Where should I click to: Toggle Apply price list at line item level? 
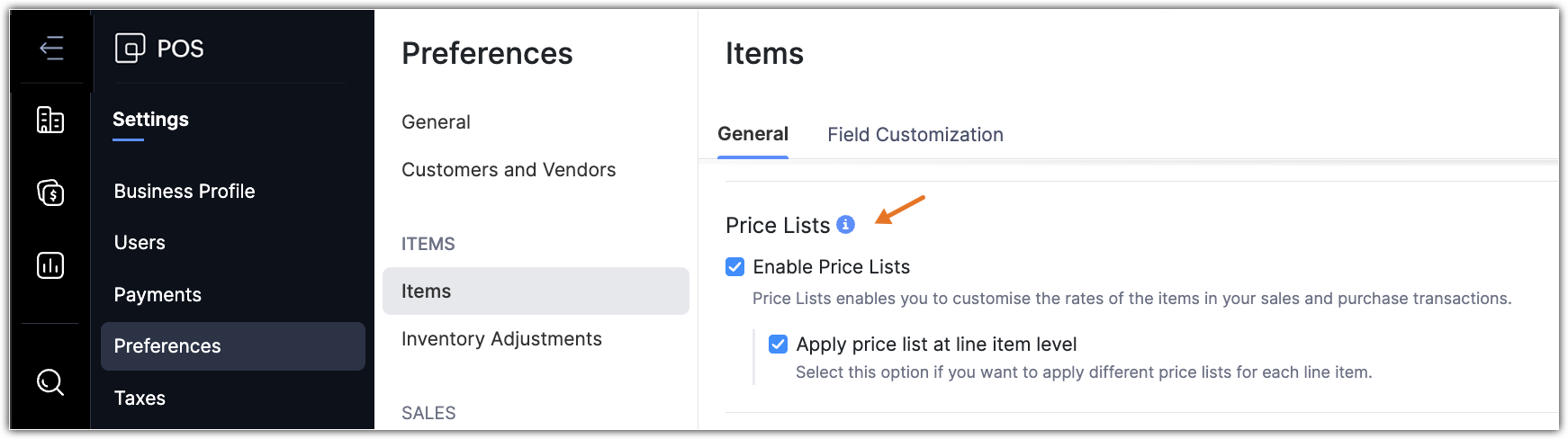779,345
